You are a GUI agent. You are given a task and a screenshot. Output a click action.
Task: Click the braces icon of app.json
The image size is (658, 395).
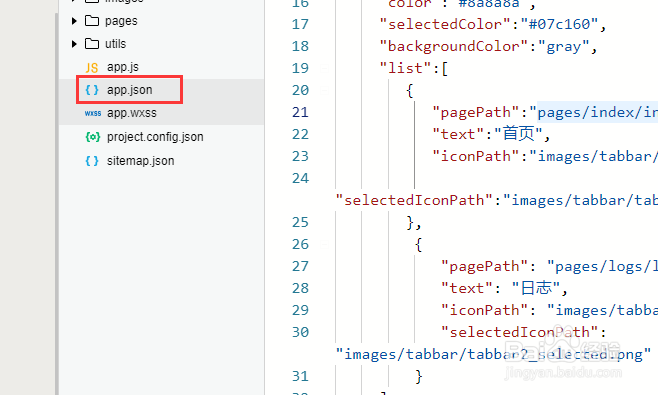pyautogui.click(x=92, y=90)
